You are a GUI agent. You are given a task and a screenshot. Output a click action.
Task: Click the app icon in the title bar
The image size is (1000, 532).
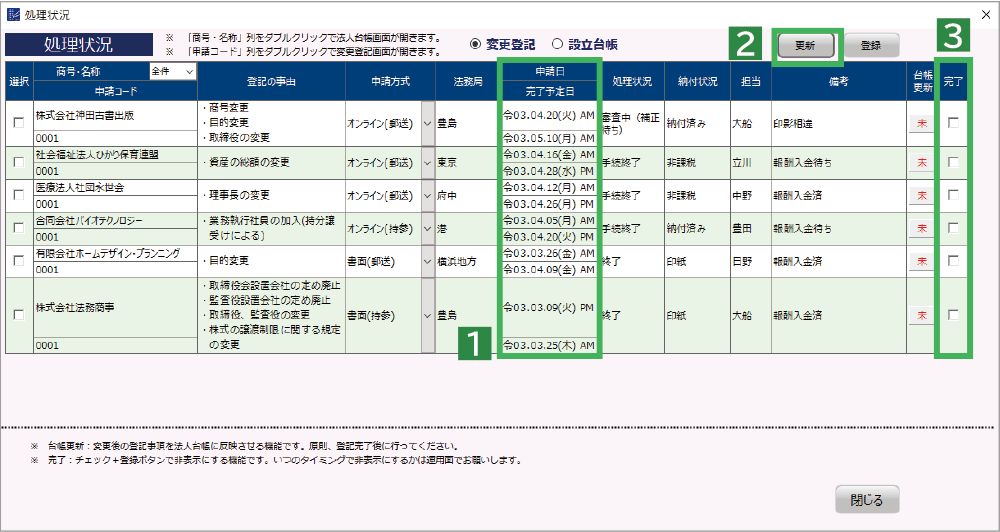click(13, 15)
